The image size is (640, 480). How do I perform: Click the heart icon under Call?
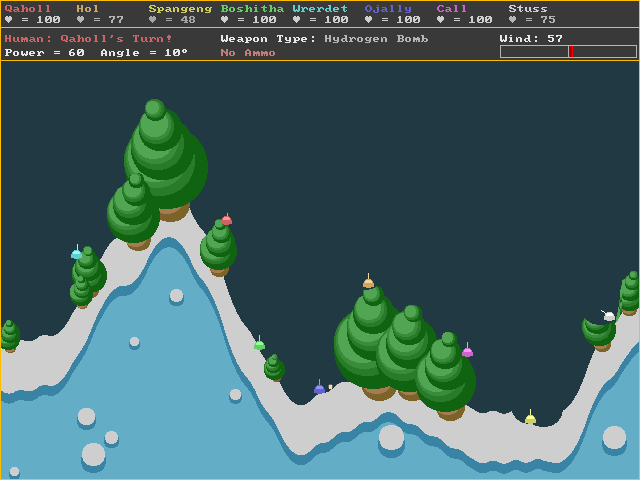[440, 19]
